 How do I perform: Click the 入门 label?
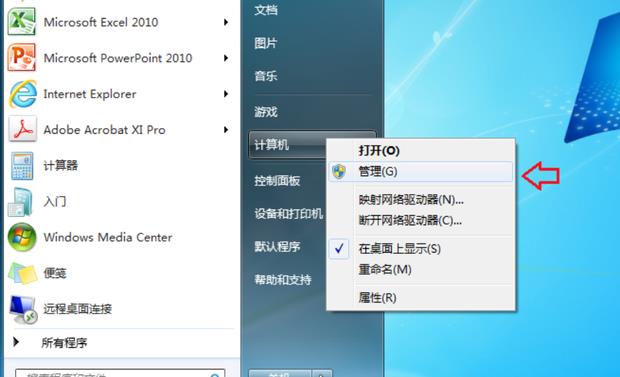(x=55, y=201)
